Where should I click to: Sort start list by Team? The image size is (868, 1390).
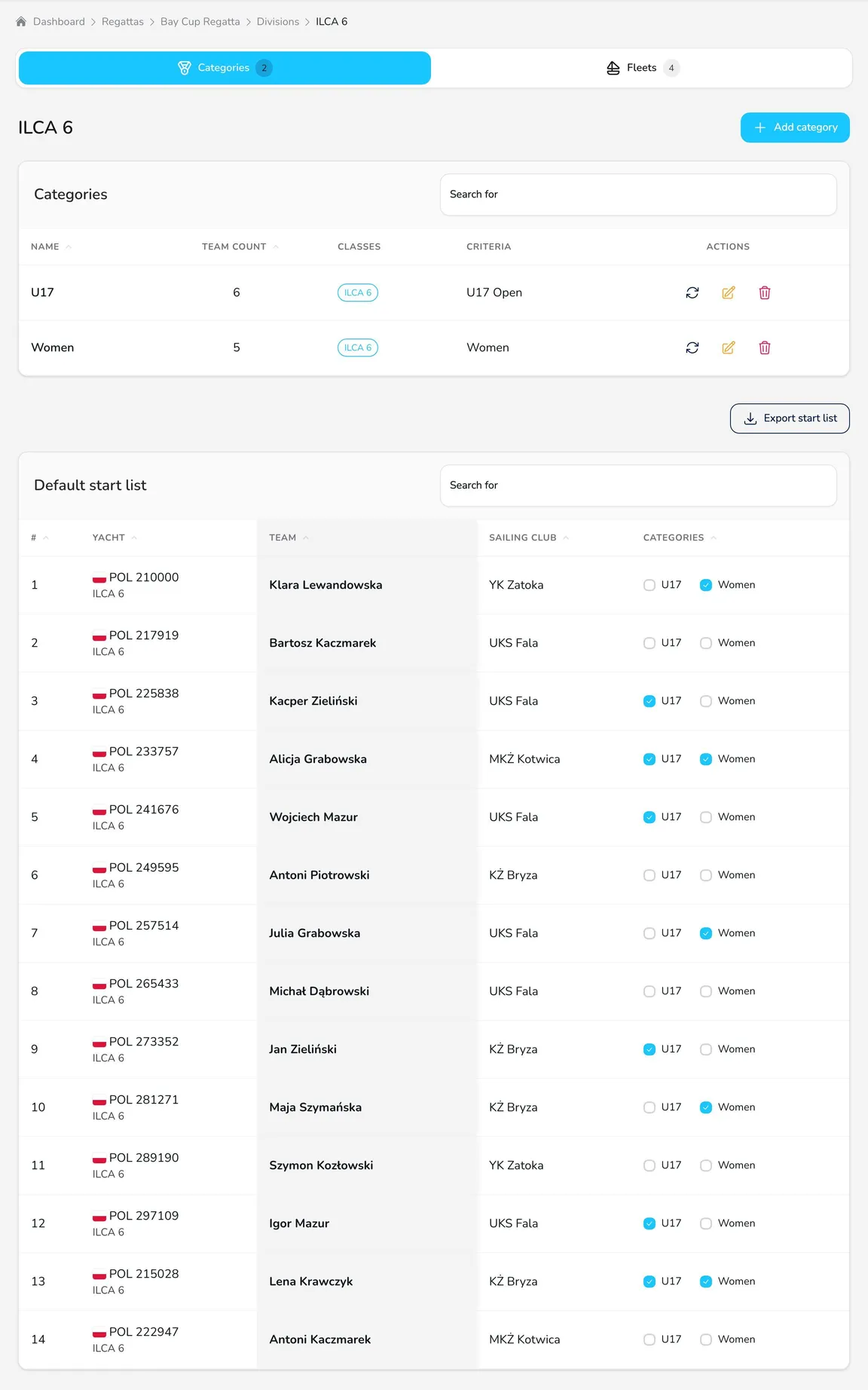click(x=289, y=537)
